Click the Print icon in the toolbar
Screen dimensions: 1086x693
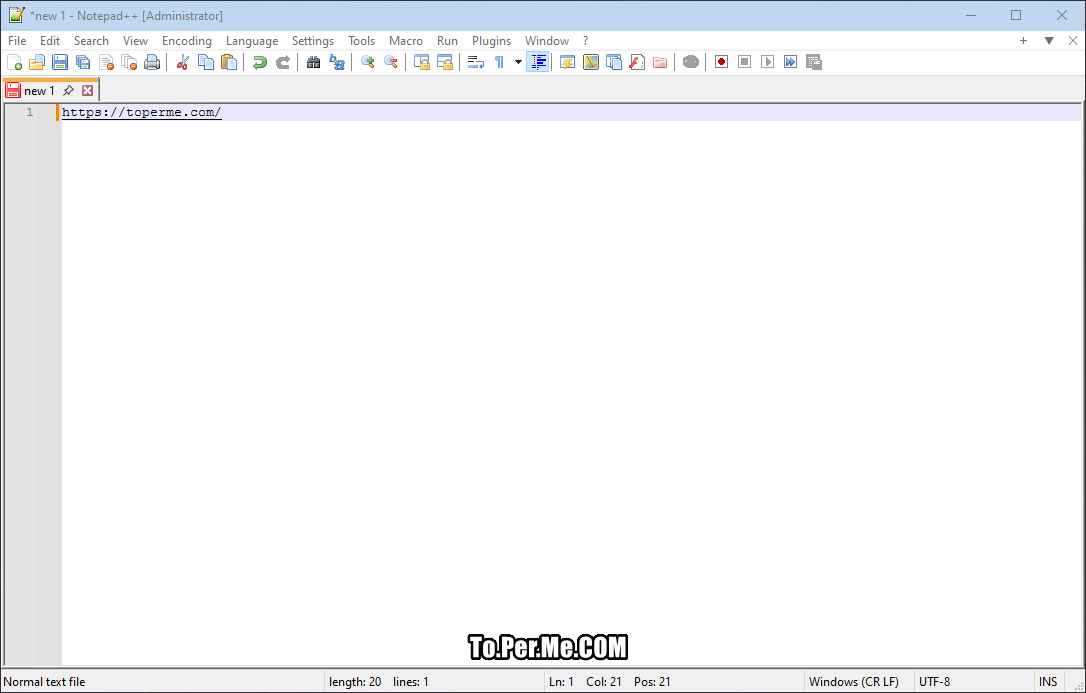(152, 62)
